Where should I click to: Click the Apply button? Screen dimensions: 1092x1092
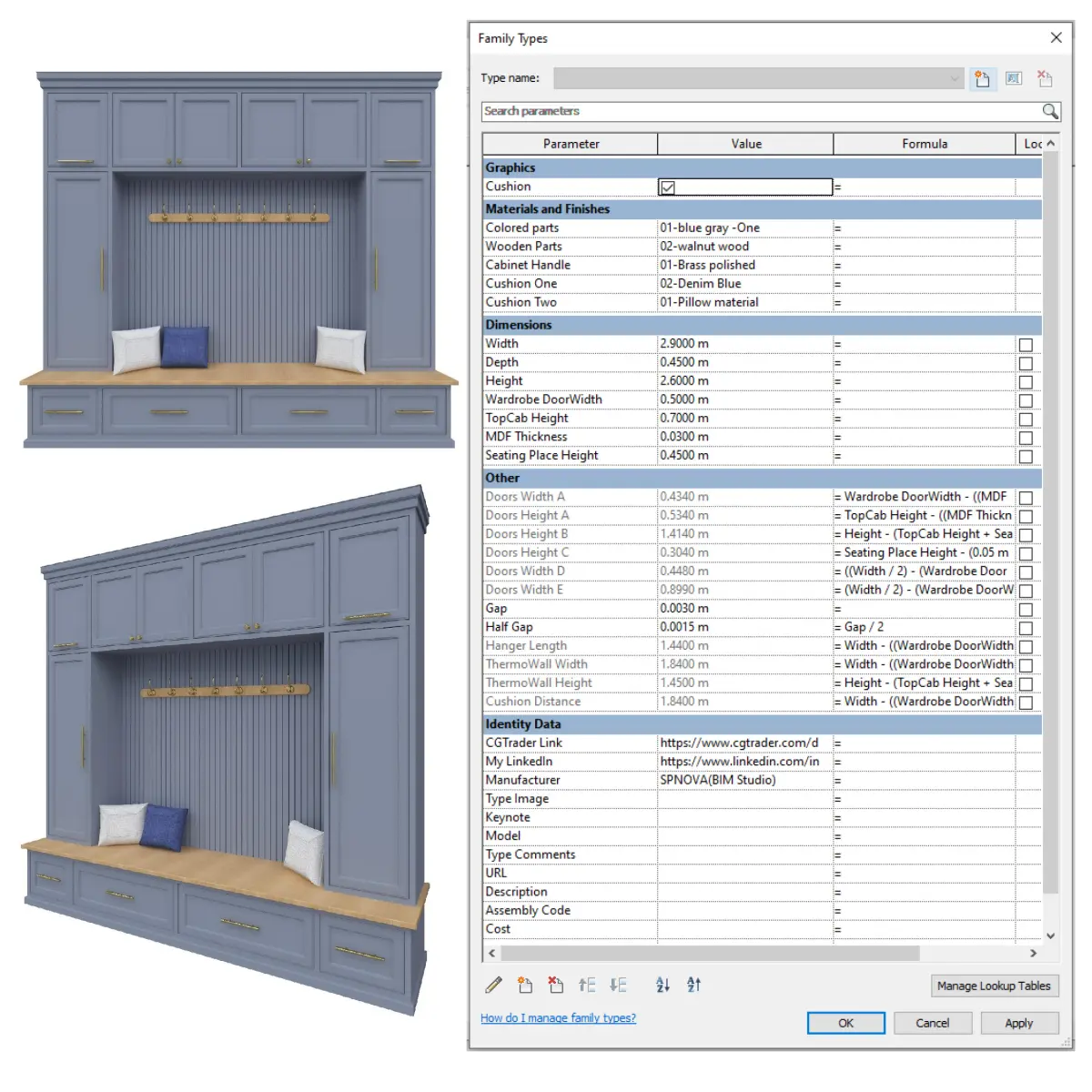(1019, 1023)
